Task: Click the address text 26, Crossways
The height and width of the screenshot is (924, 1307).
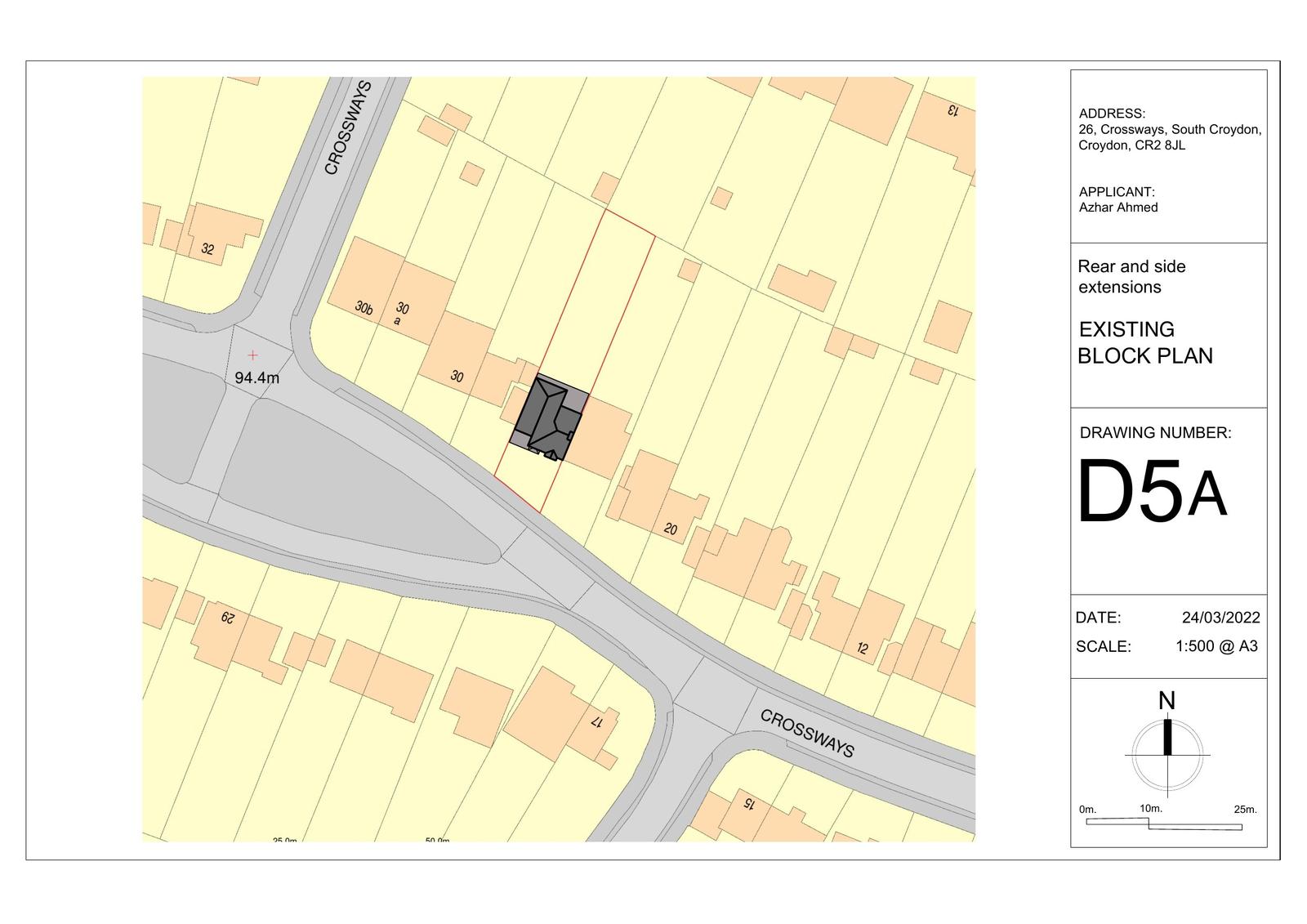Action: [x=1170, y=130]
